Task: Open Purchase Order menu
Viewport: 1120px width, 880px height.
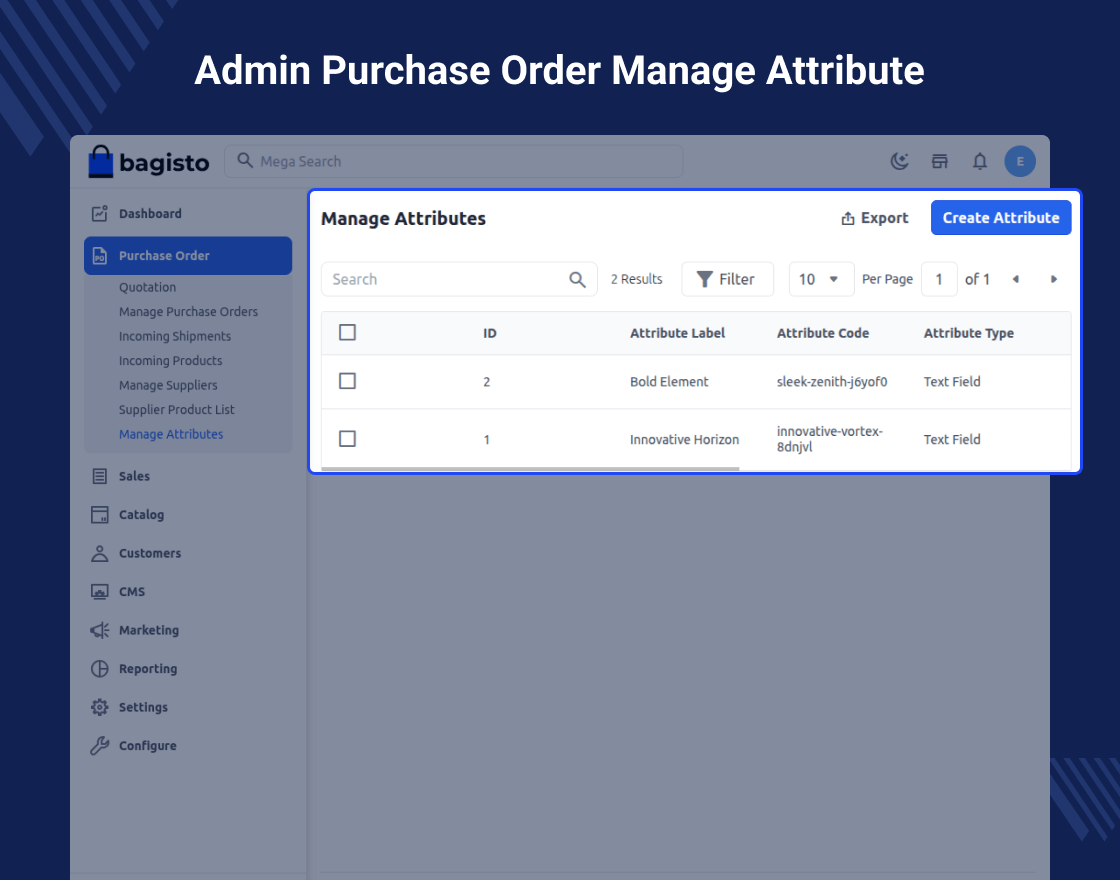Action: [188, 256]
